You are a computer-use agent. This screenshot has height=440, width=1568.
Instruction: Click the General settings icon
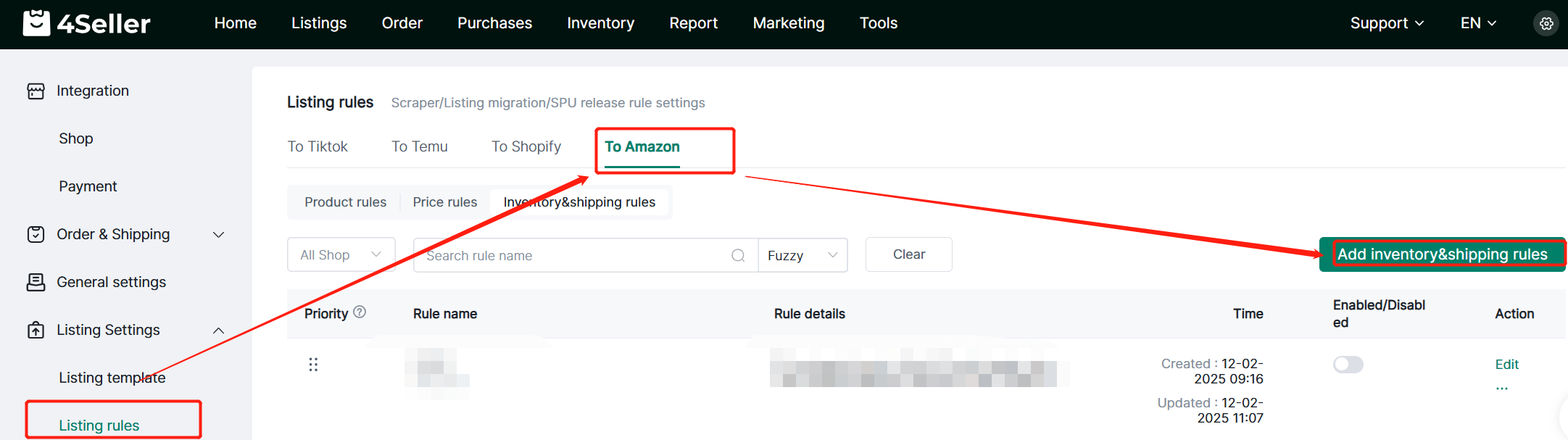coord(36,282)
